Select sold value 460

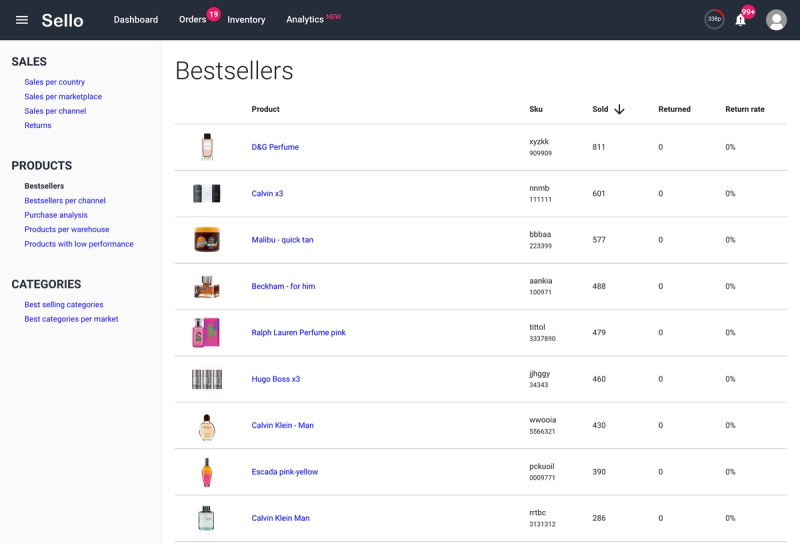tap(599, 379)
